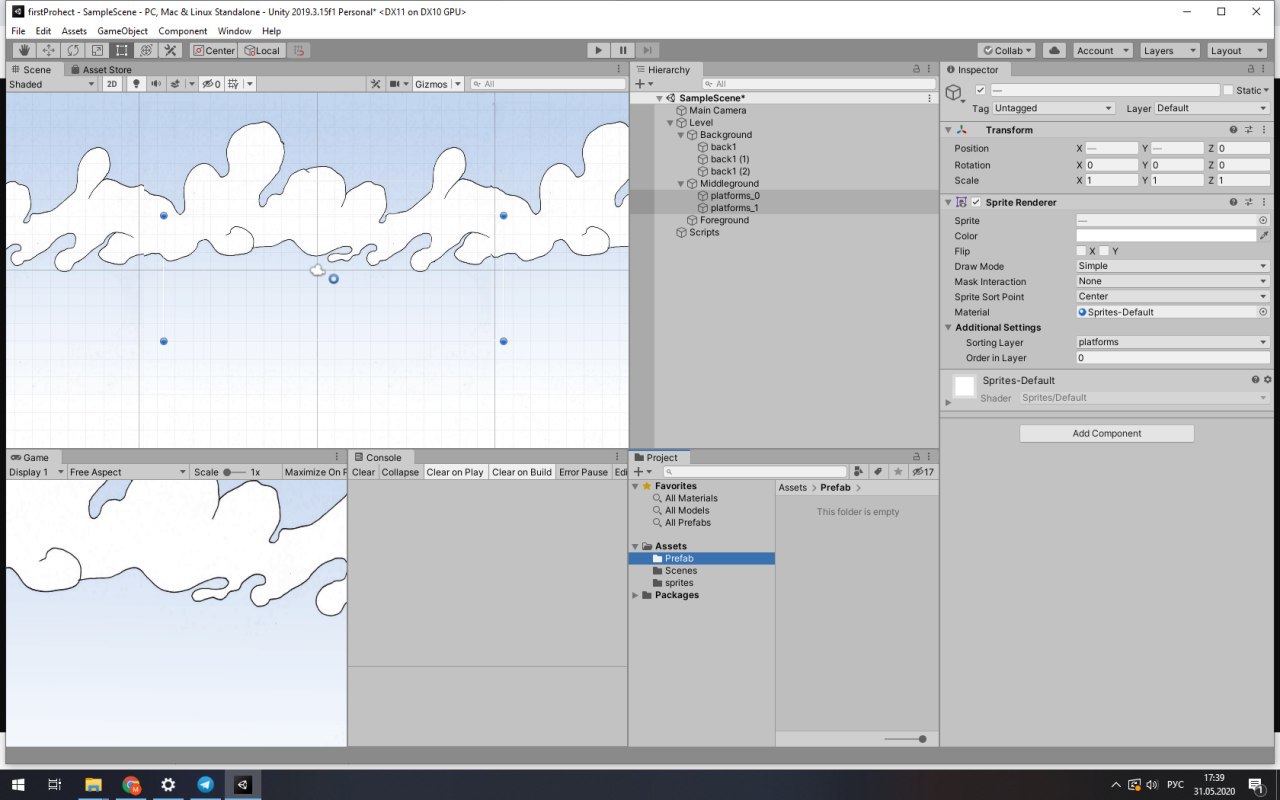Save the Project search to favorites
The width and height of the screenshot is (1280, 800).
(898, 472)
